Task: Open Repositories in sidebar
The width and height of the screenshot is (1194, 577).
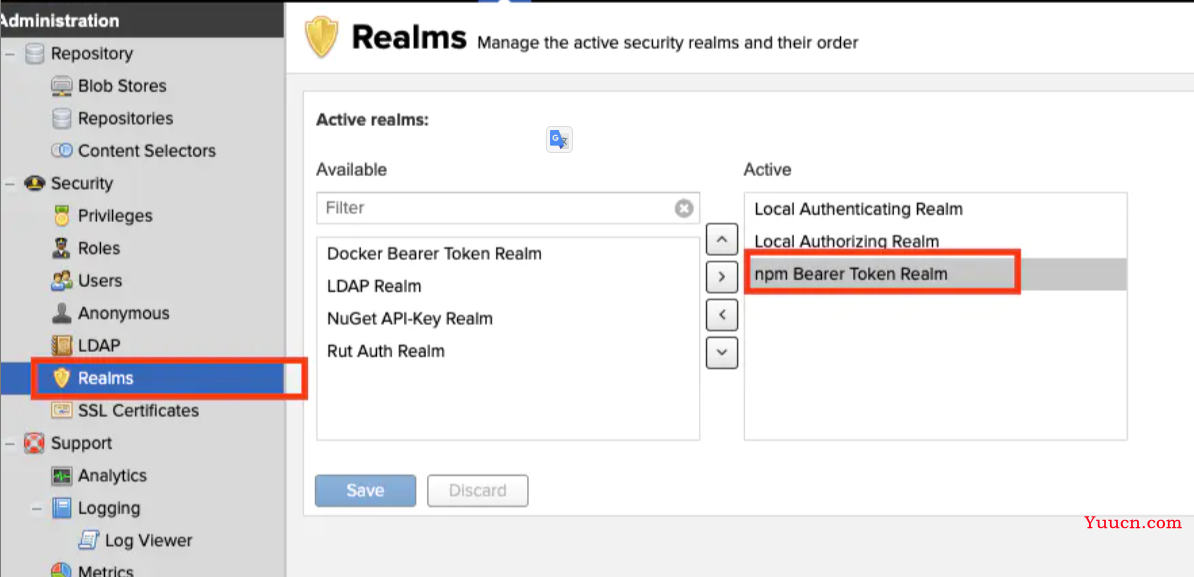Action: pyautogui.click(x=126, y=119)
